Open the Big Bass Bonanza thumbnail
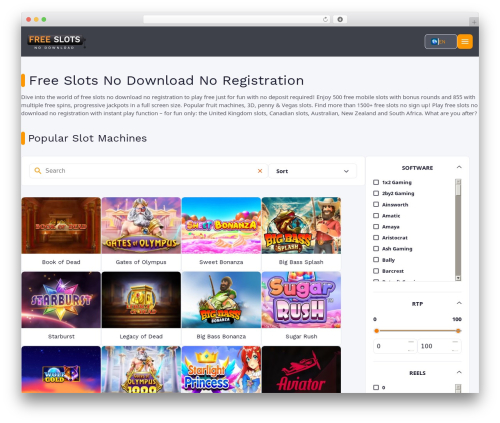Screen dimensions: 500x423 point(221,300)
